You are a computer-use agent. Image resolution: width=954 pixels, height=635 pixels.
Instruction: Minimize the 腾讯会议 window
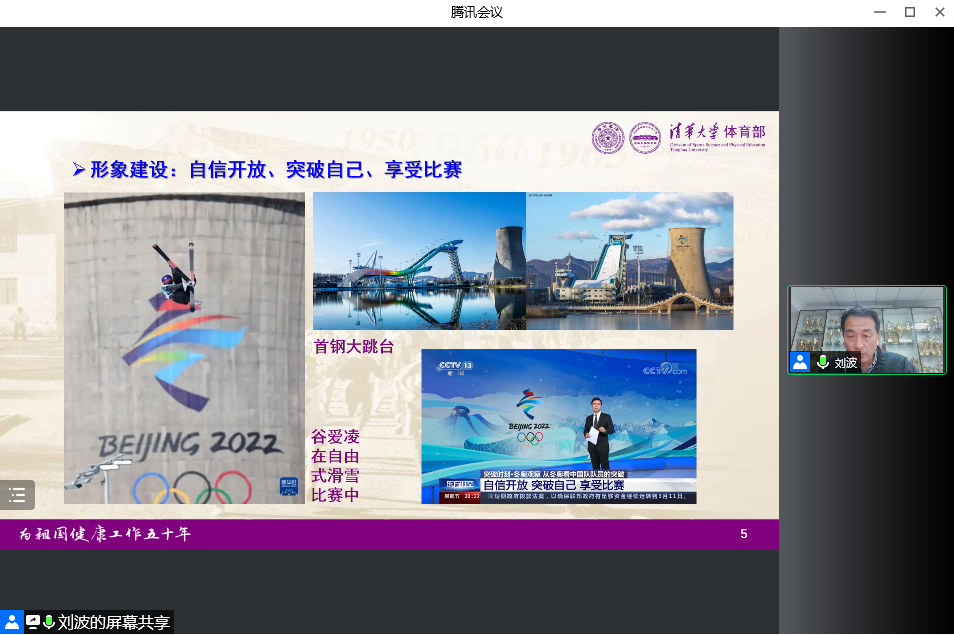coord(879,12)
